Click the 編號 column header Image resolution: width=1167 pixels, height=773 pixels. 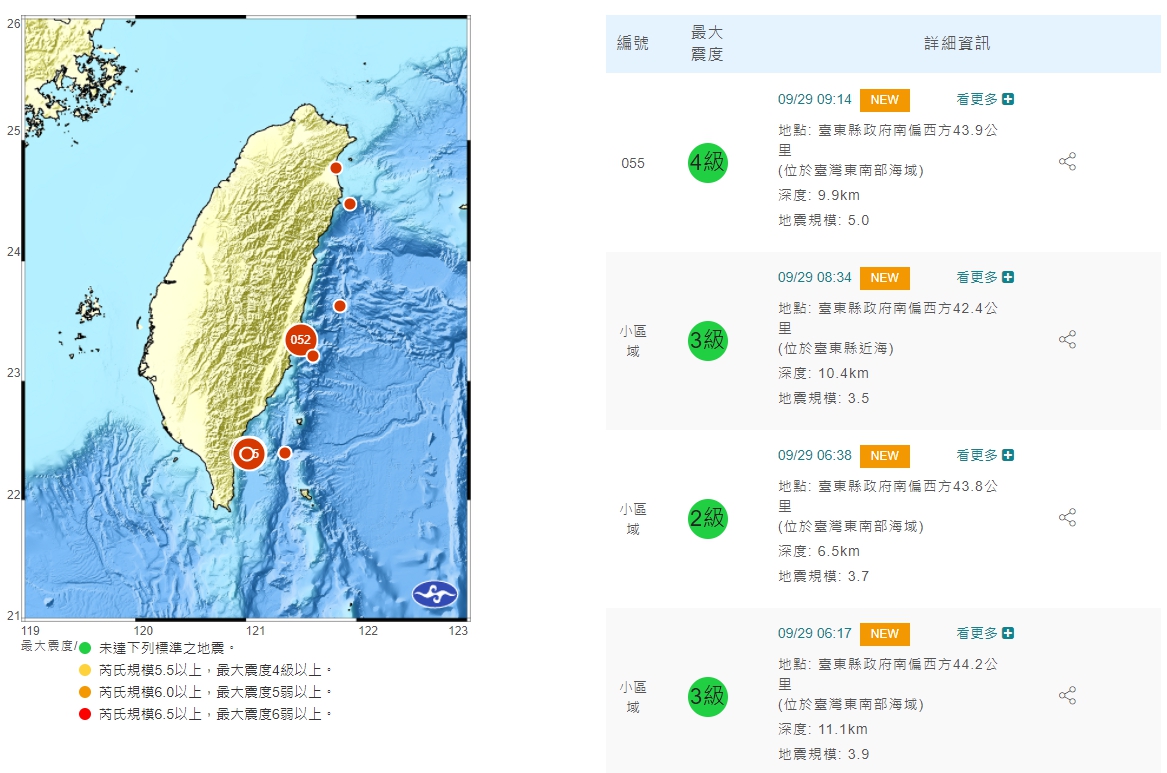point(630,43)
